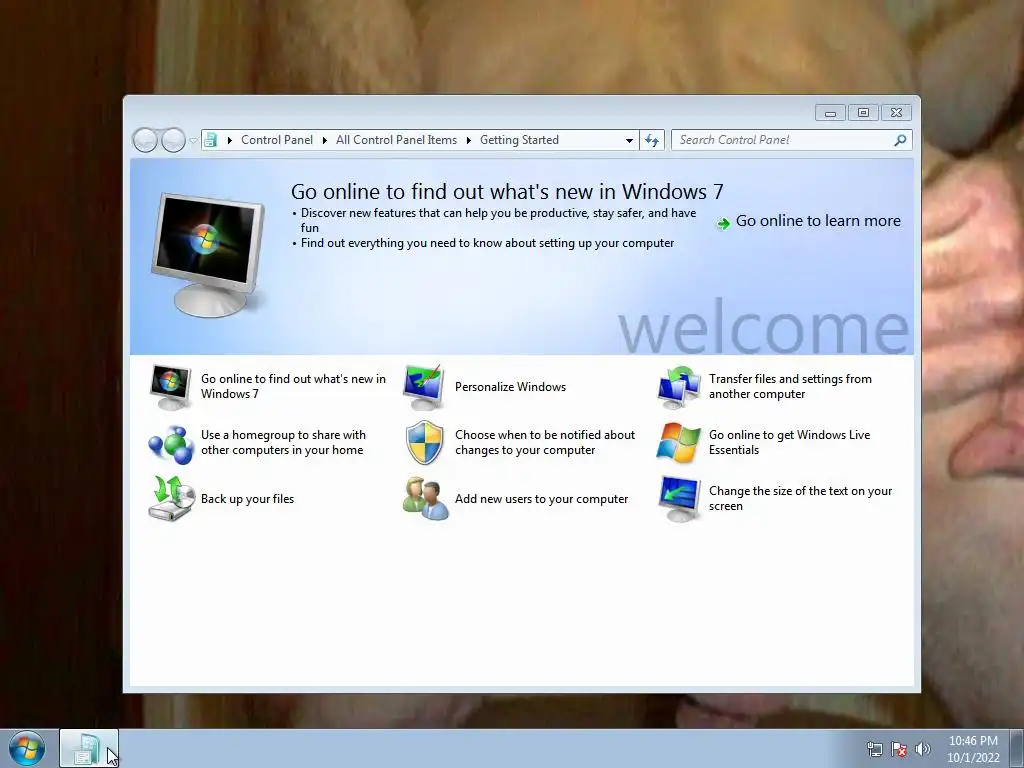Click the Back up your files drive icon
Screen dimensions: 1024x768
(171, 499)
